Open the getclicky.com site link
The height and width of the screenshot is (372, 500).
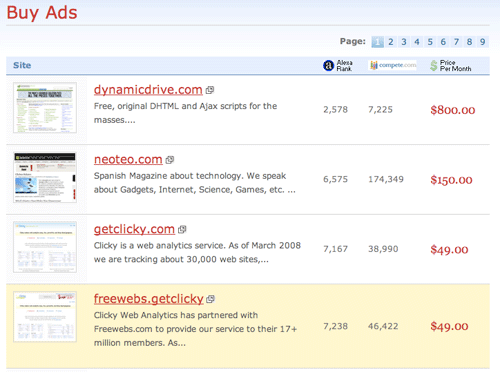[134, 229]
